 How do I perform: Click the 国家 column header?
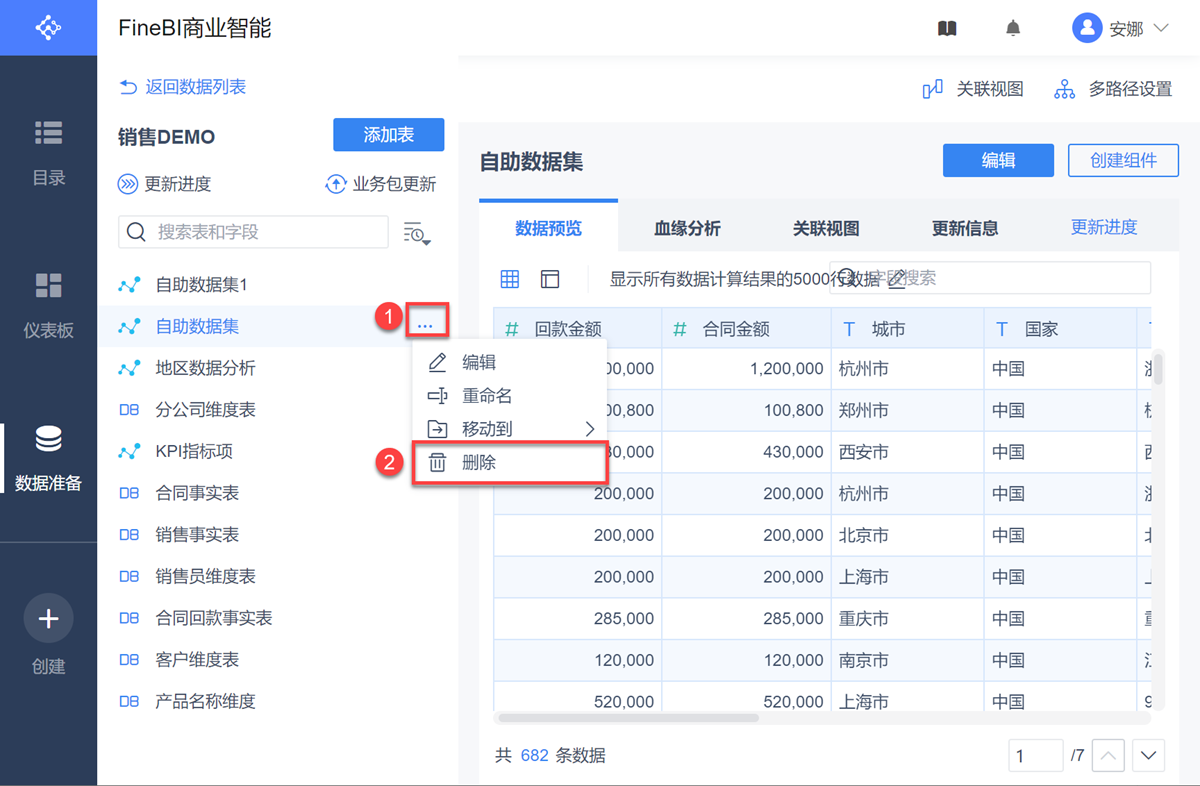(1059, 328)
